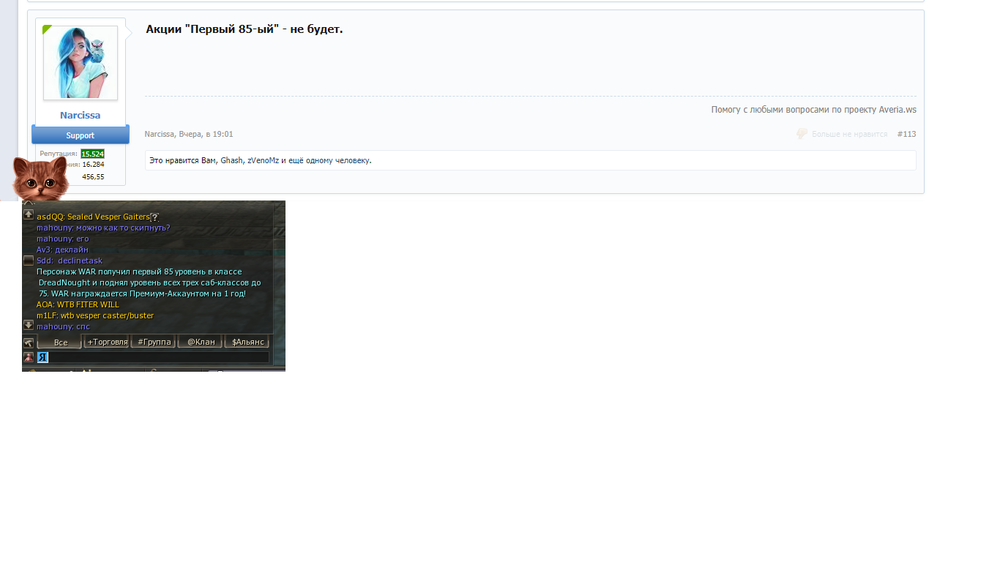Click the zVenoMz user link in likes
The width and height of the screenshot is (1000, 562).
(262, 160)
